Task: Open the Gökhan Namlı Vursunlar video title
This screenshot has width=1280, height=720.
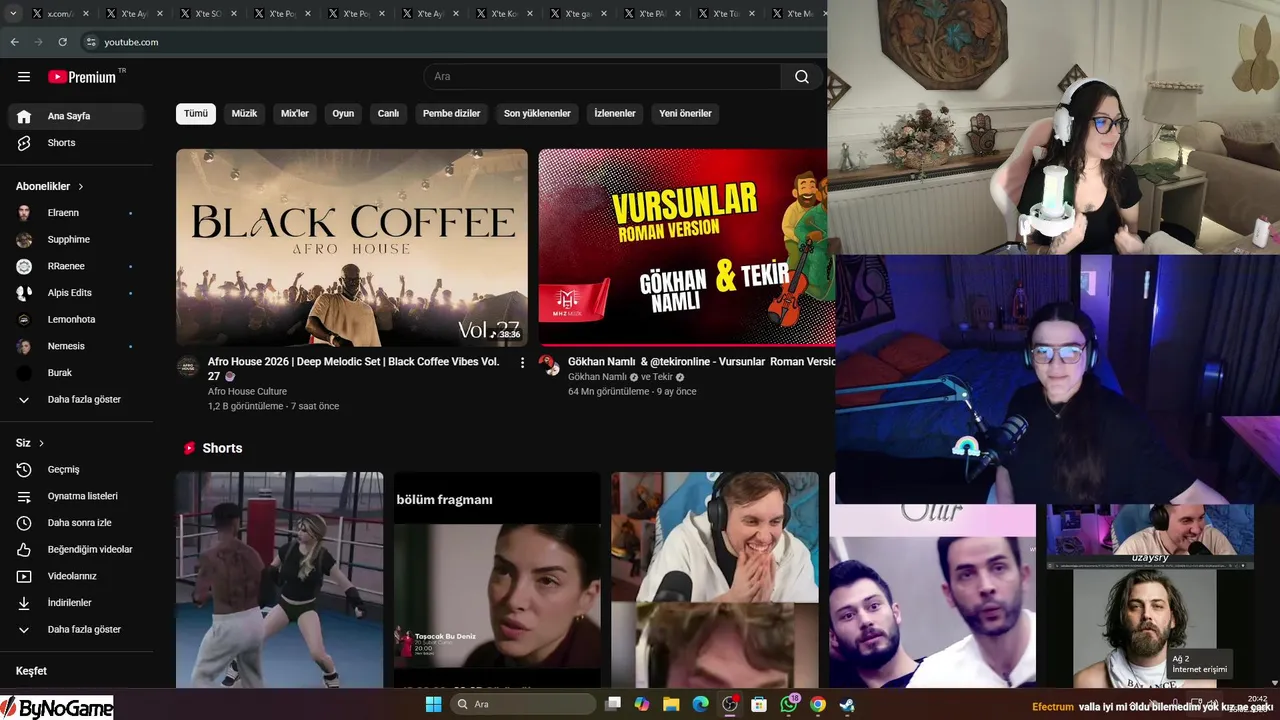Action: (x=702, y=362)
